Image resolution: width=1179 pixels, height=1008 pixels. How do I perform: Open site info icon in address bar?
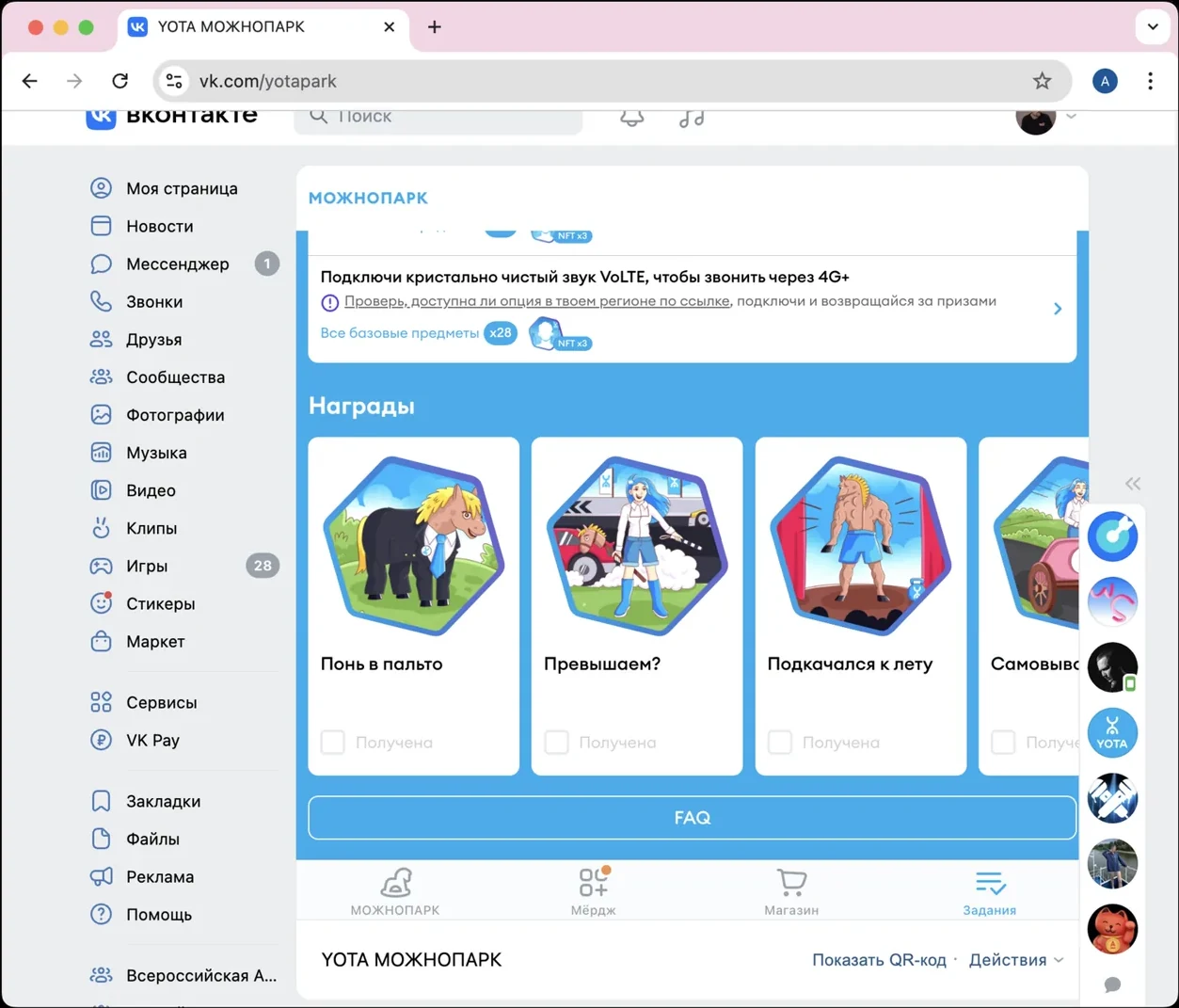174,81
